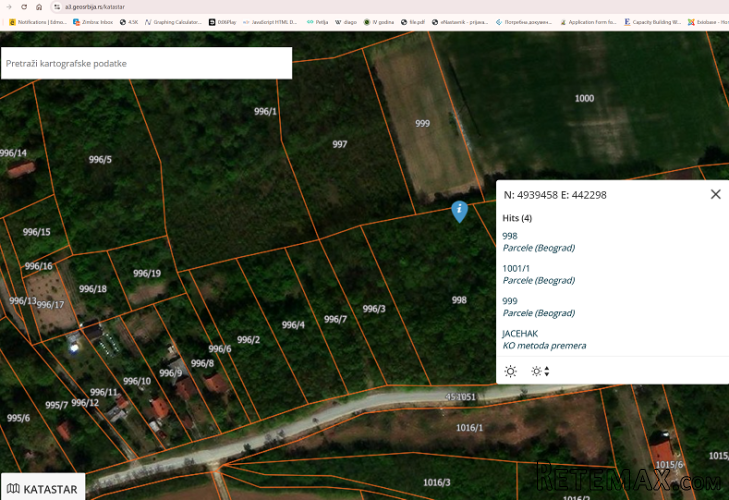Click parcel label 996/18 on map
Screen dimensions: 729x500
coord(93,289)
